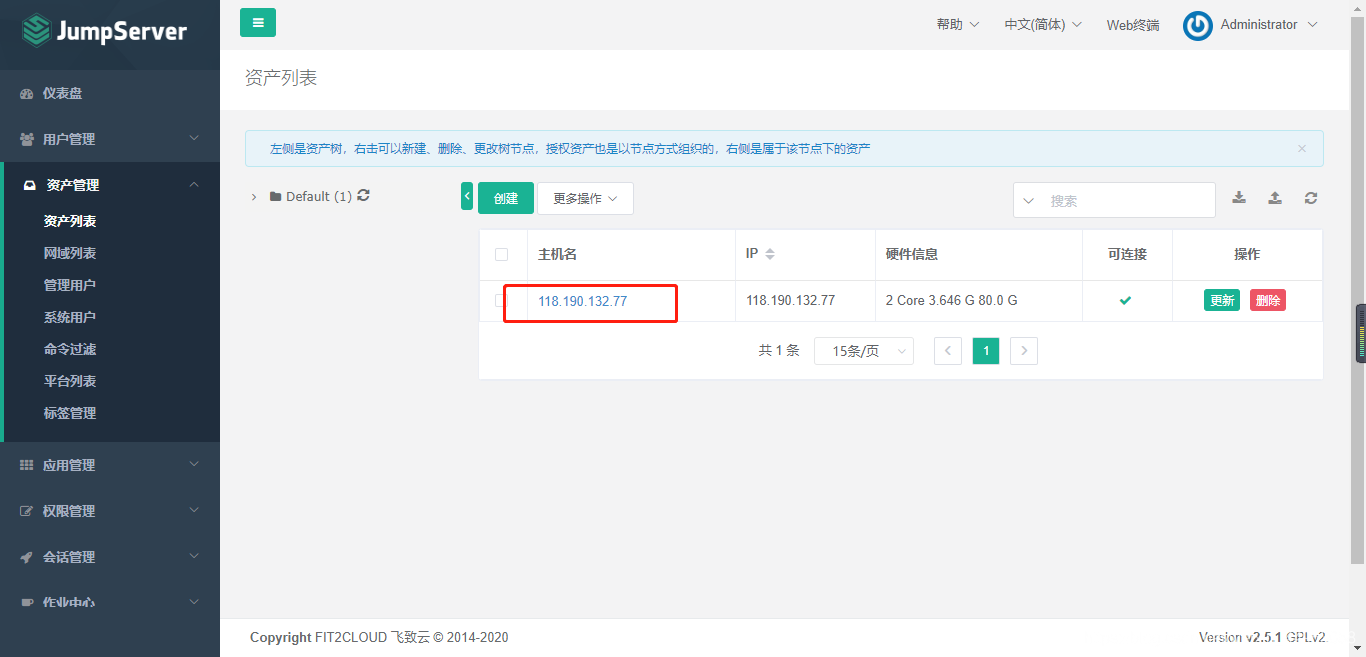
Task: Expand the Default tree node arrow
Action: point(254,197)
